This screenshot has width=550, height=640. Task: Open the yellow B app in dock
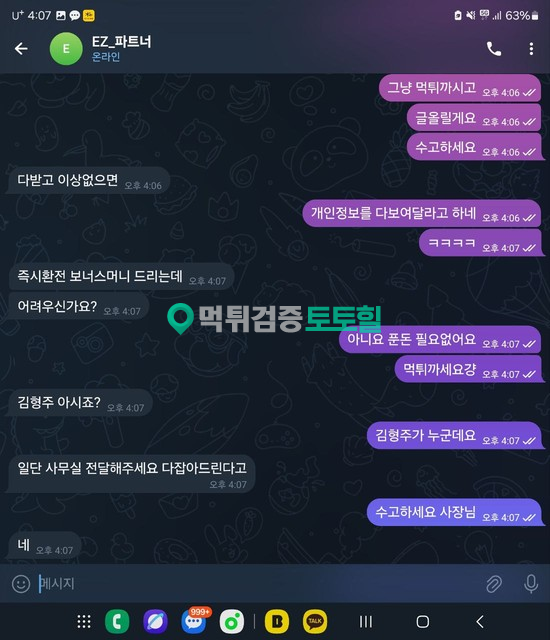point(277,622)
